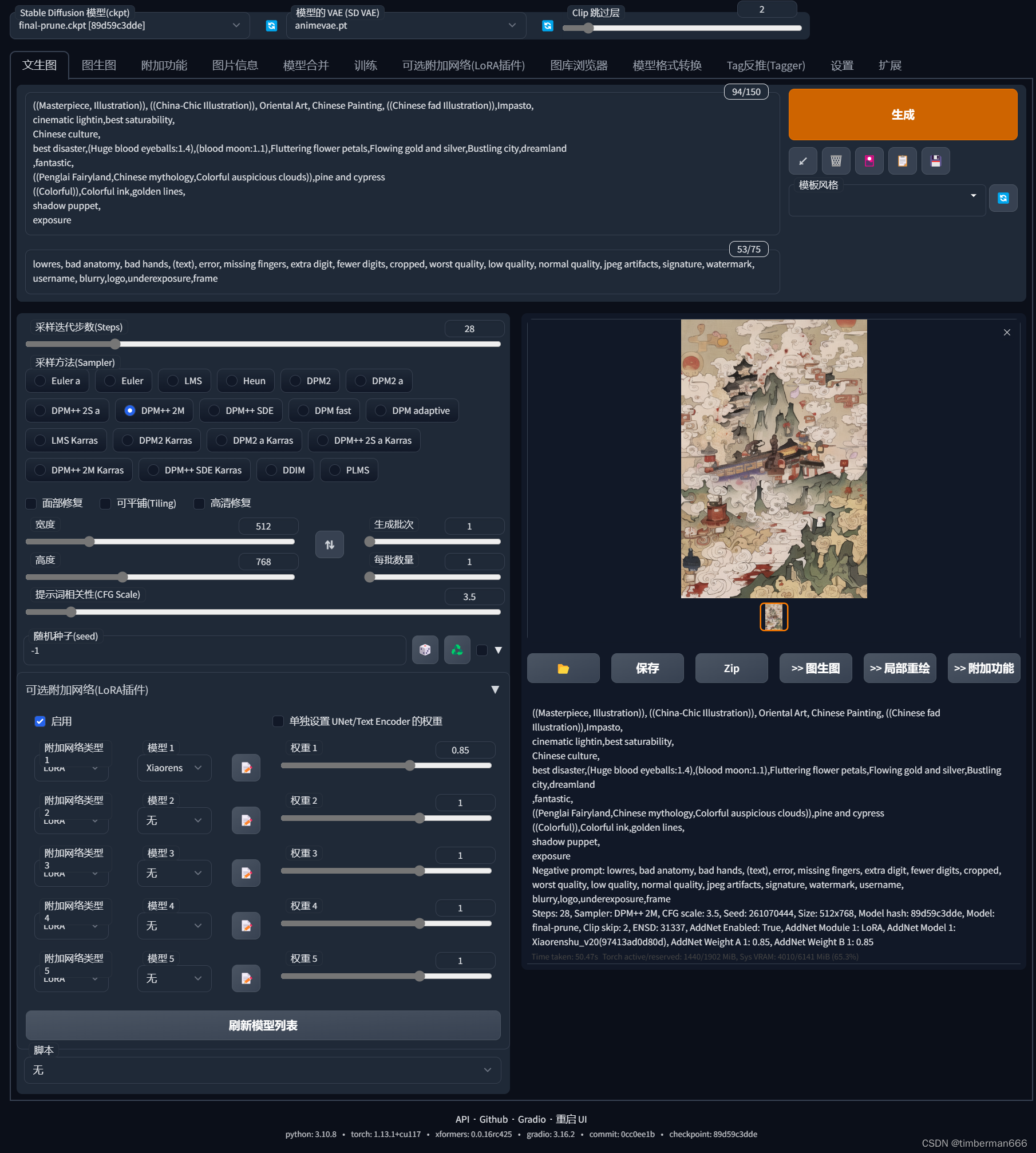This screenshot has height=1153, width=1036.
Task: Click the 提示词相关性(CFG Scale) slider handle
Action: click(x=71, y=612)
